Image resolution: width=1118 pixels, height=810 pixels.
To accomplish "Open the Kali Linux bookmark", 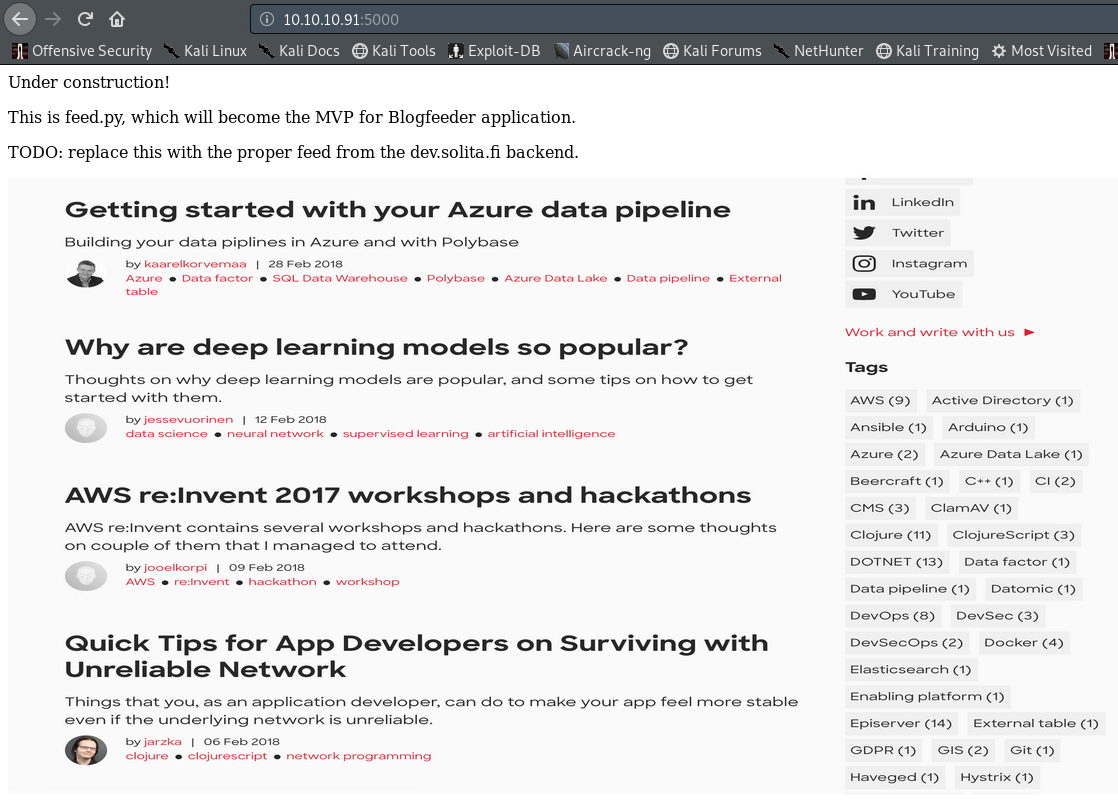I will click(x=205, y=51).
